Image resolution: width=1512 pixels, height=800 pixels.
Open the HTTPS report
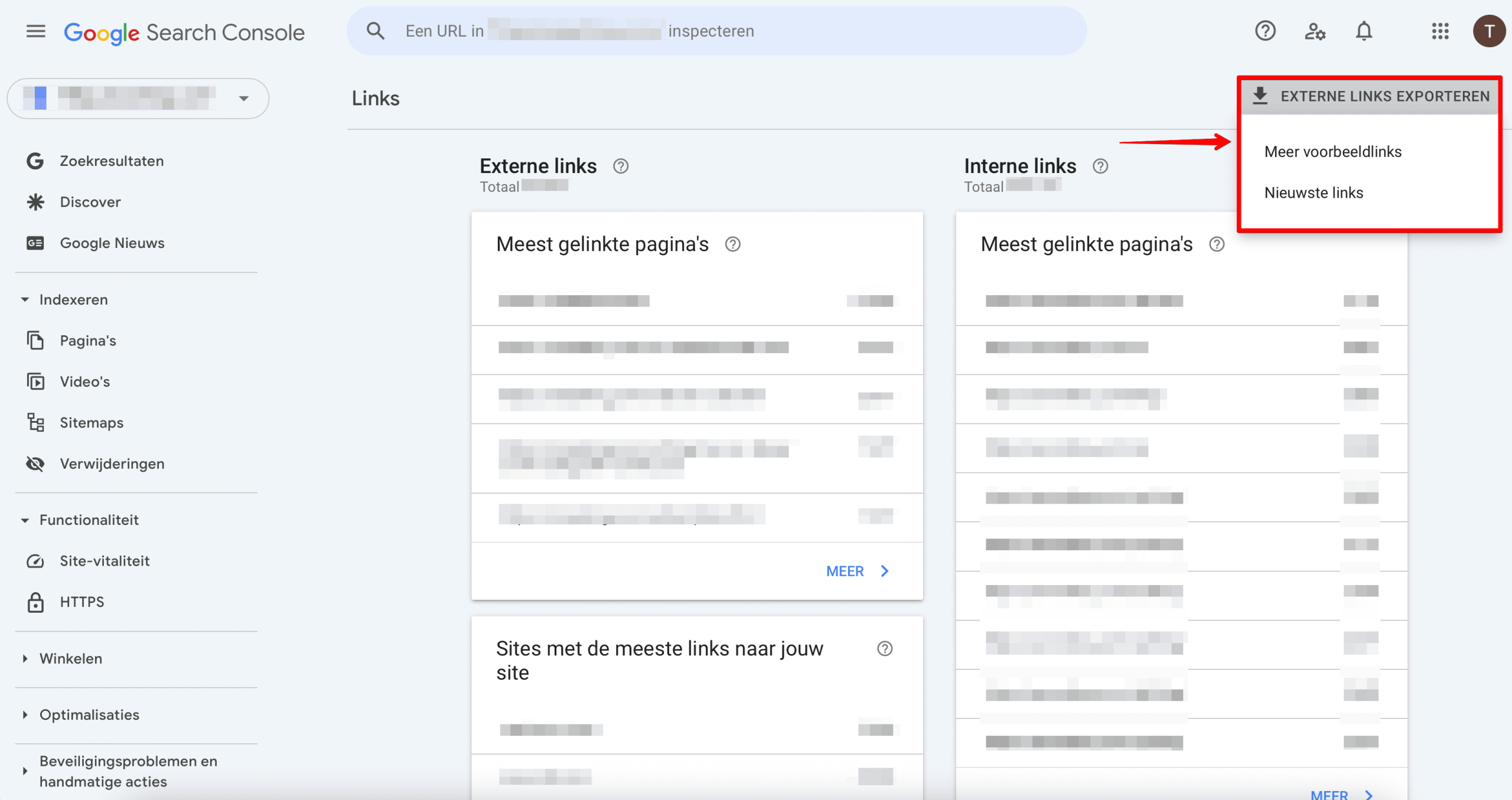pyautogui.click(x=82, y=602)
